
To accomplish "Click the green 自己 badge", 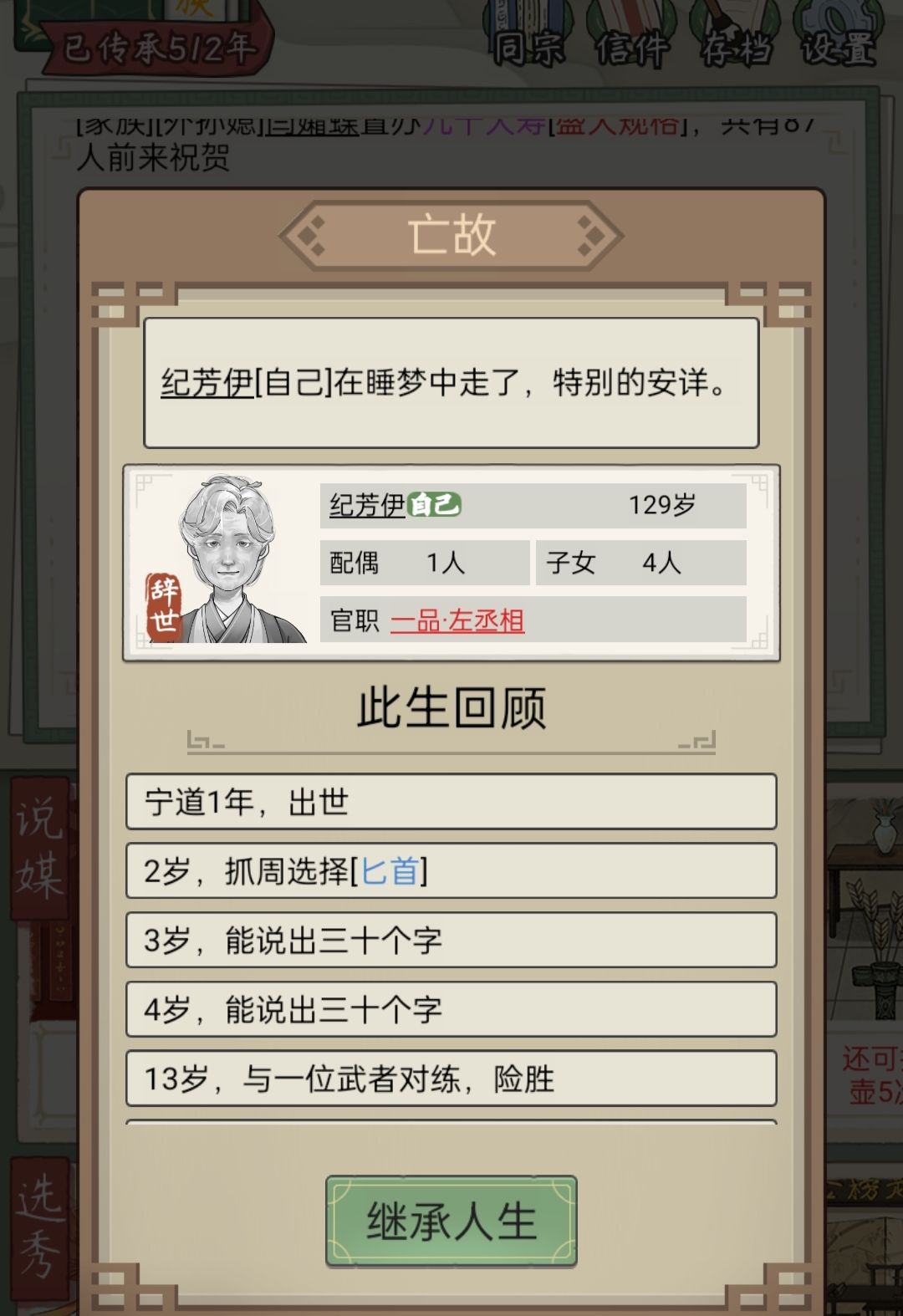I will click(x=435, y=504).
